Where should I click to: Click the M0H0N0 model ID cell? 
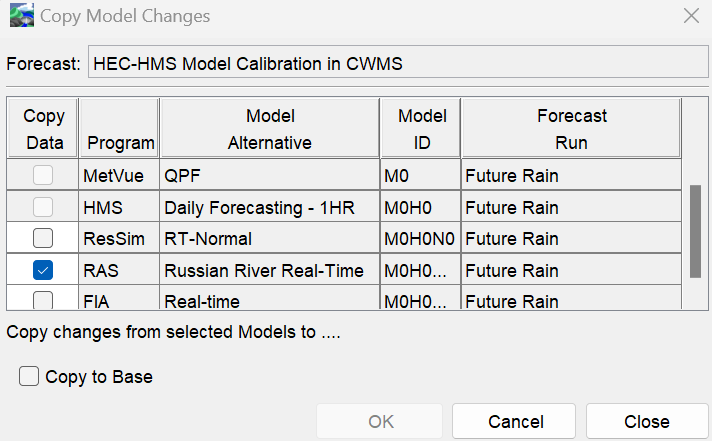click(x=421, y=238)
